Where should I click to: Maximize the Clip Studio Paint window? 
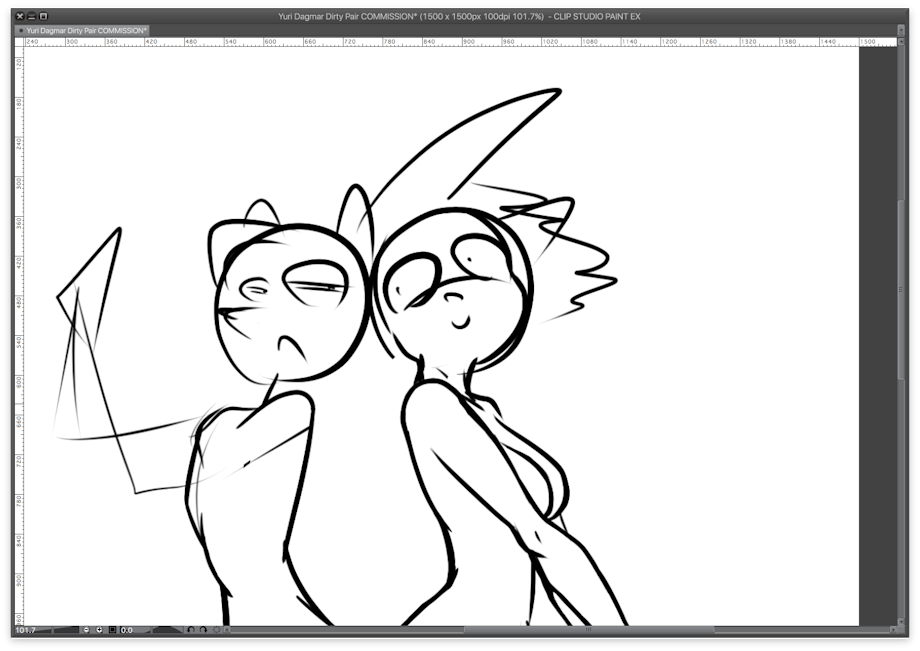(43, 16)
